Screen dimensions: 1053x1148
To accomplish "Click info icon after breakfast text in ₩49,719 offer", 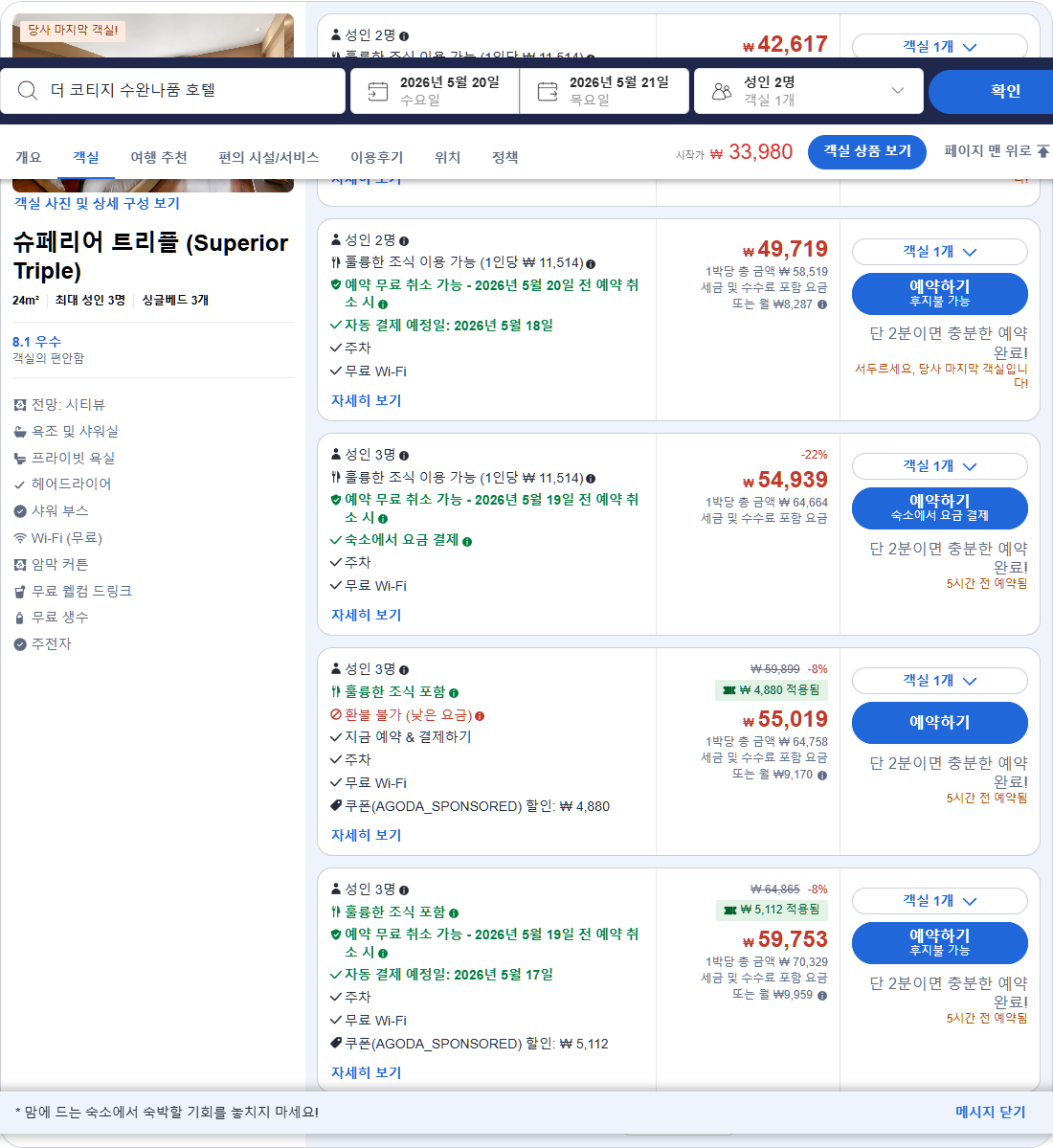I will [591, 263].
